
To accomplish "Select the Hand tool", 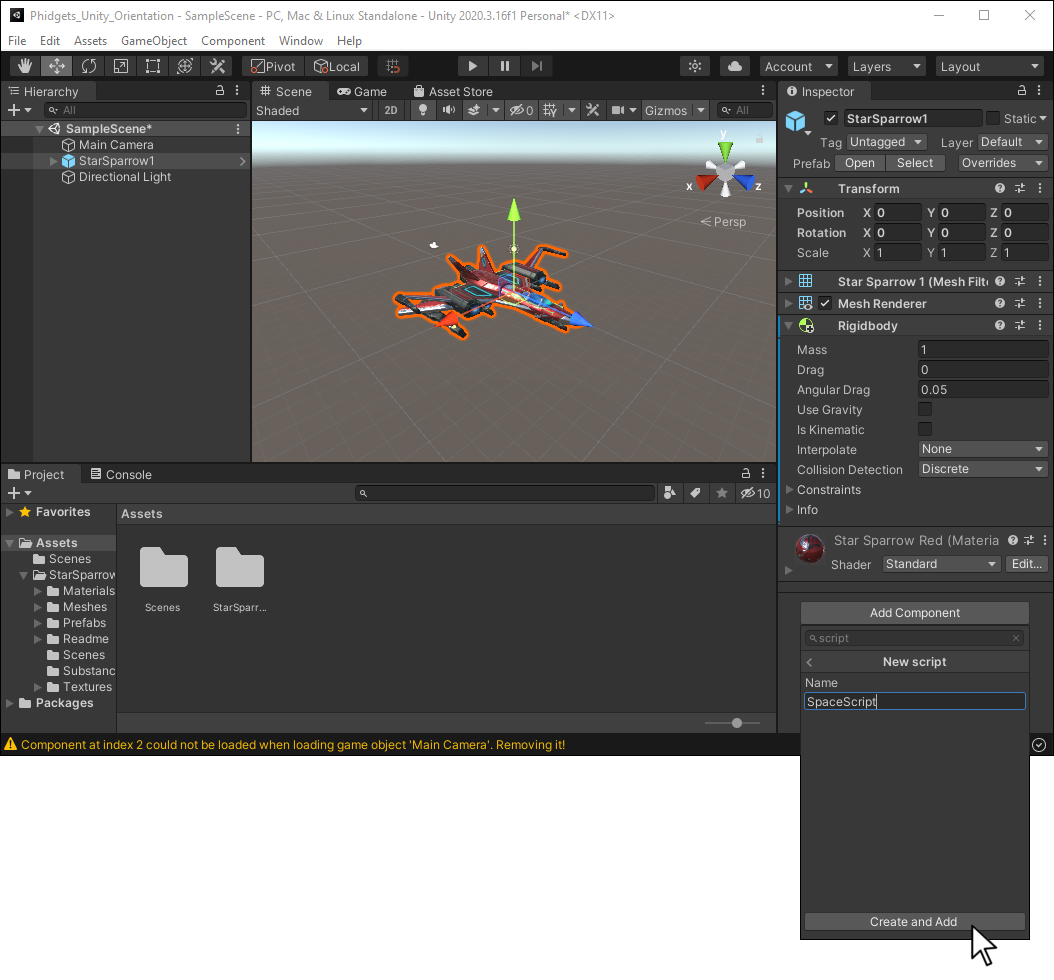I will [25, 66].
